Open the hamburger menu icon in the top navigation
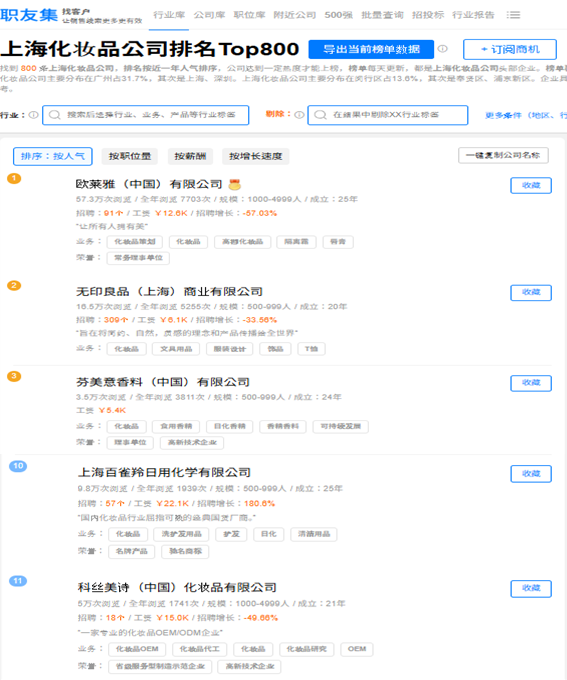The image size is (567, 680). click(513, 15)
